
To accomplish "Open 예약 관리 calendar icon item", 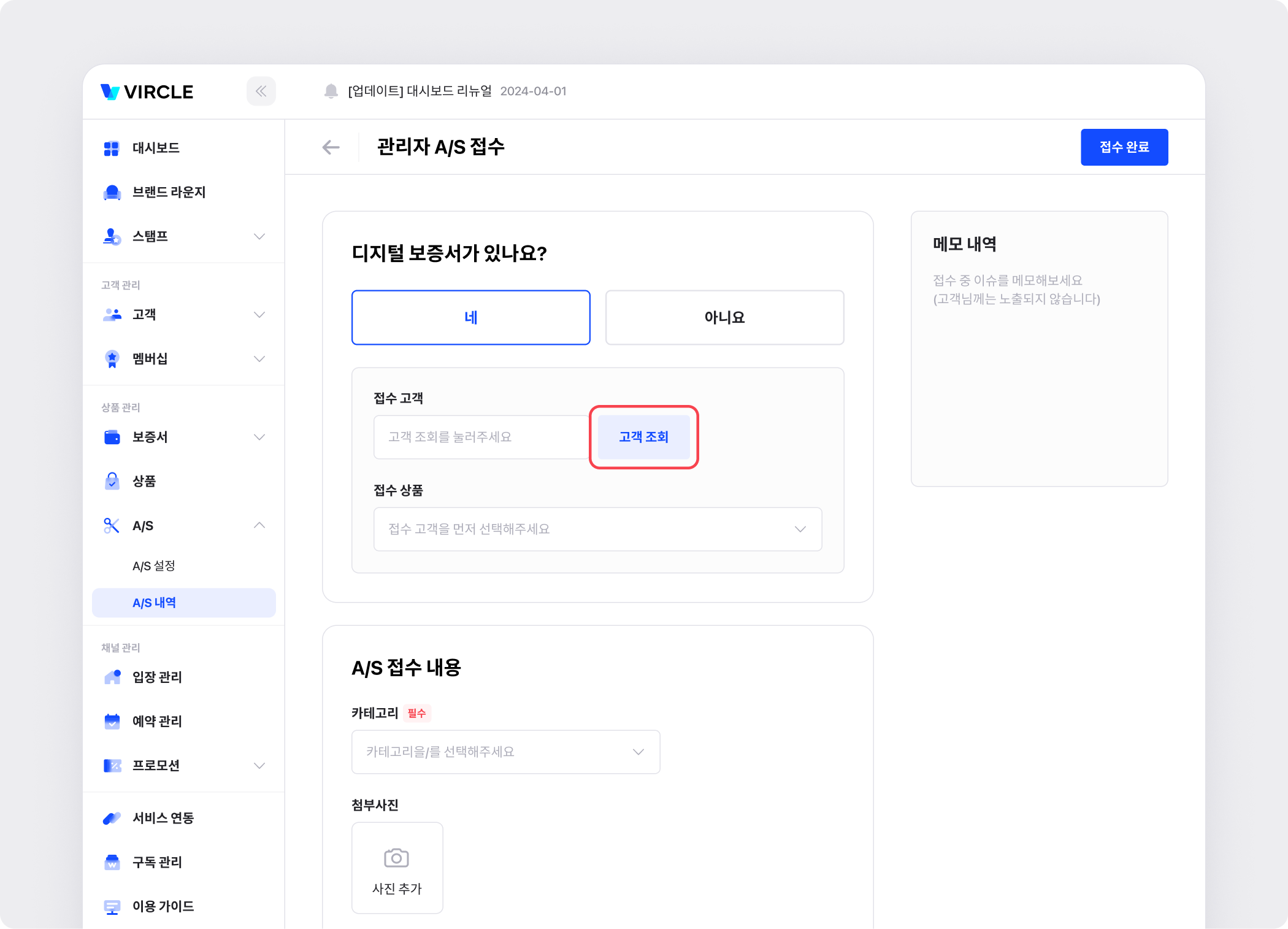I will [112, 721].
